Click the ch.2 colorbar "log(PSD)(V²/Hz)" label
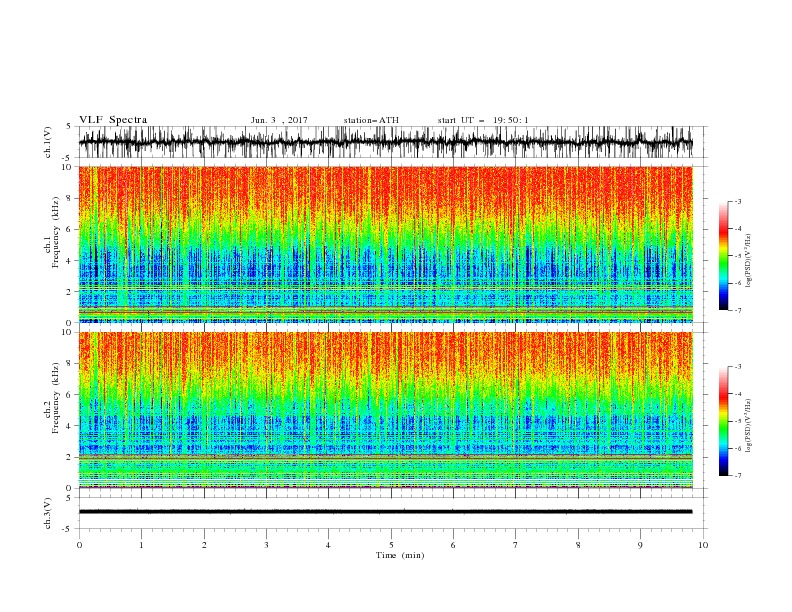 [x=748, y=425]
